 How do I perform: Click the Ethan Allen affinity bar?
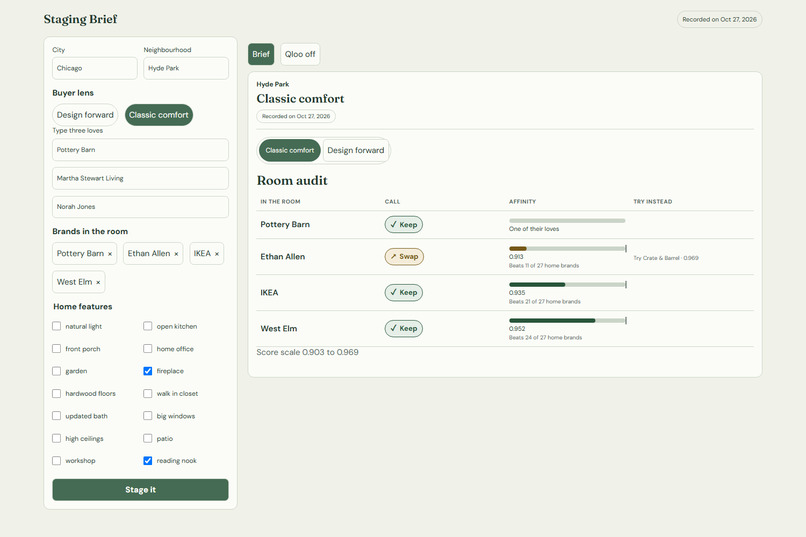click(x=567, y=249)
